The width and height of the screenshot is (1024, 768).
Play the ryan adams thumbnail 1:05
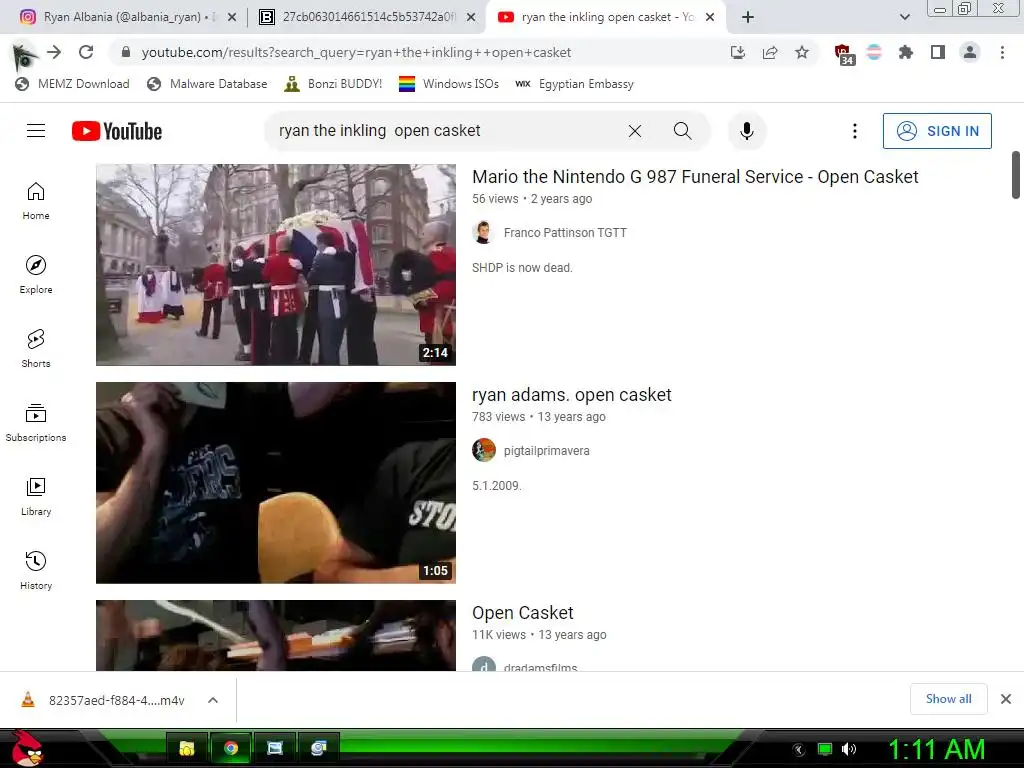(x=276, y=483)
